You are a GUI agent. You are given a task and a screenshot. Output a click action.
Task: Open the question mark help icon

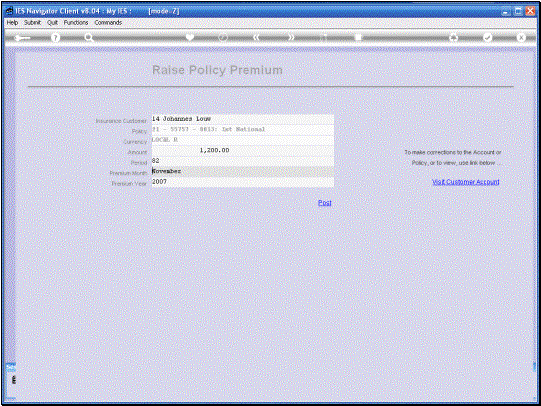point(55,38)
